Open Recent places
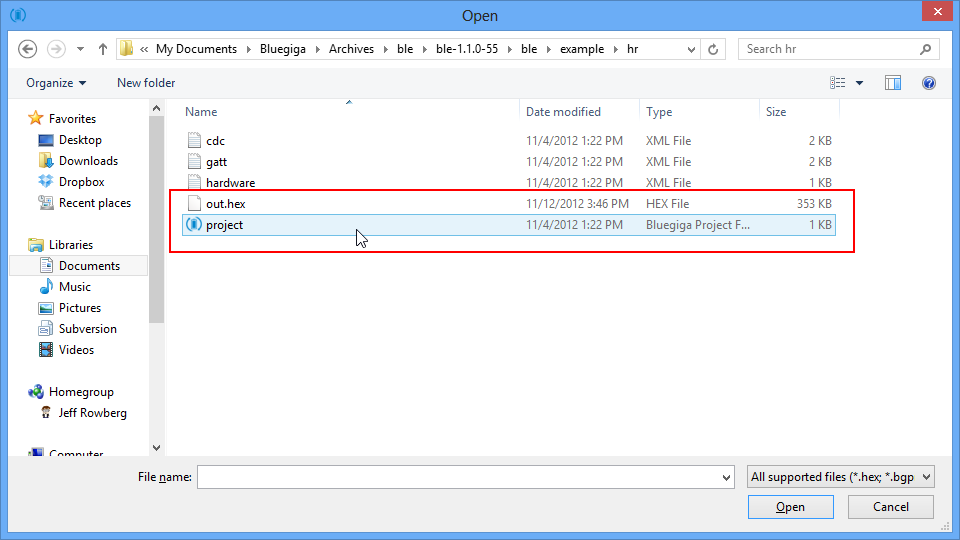The image size is (960, 540). pyautogui.click(x=95, y=203)
